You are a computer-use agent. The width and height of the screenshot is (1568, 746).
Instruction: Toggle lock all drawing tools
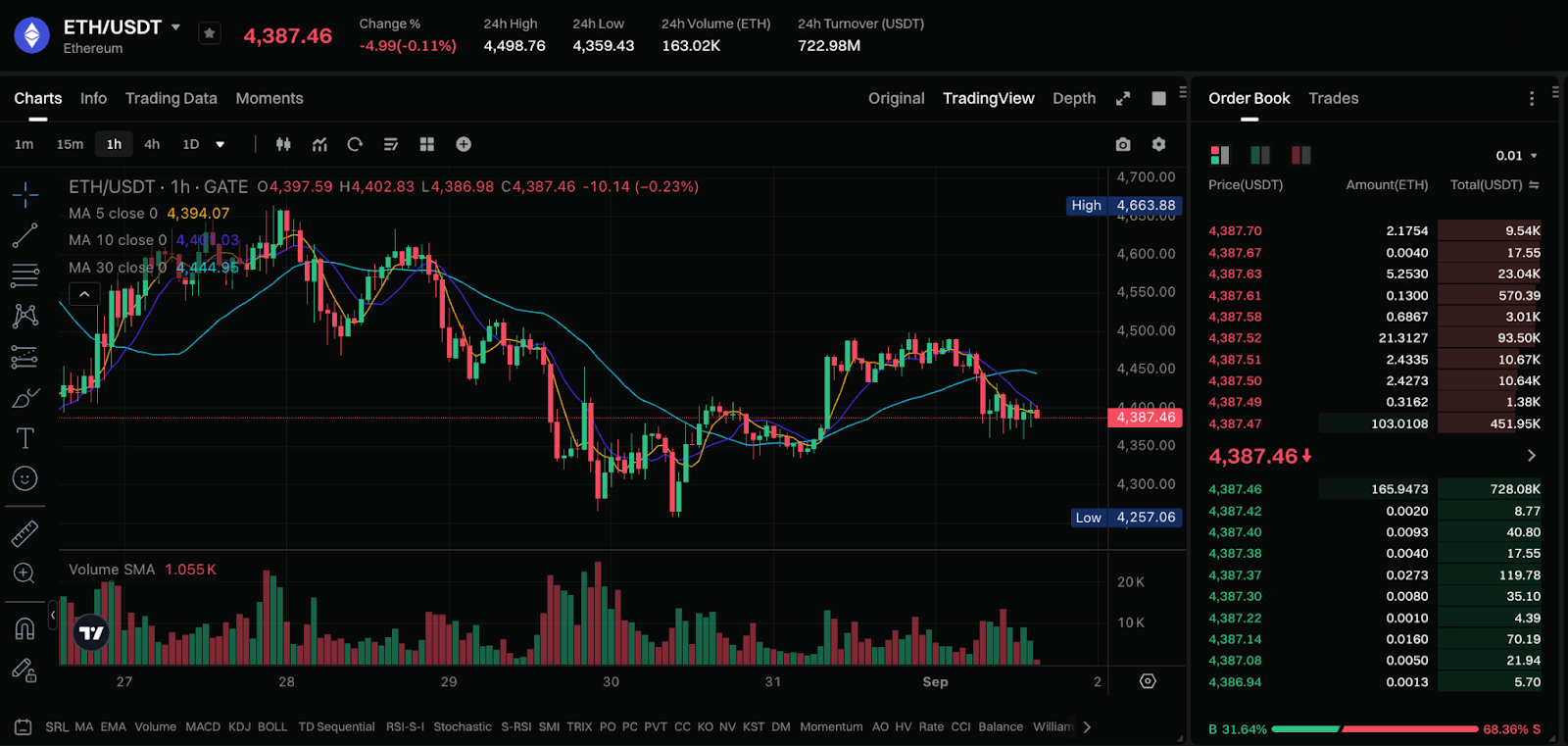point(25,670)
